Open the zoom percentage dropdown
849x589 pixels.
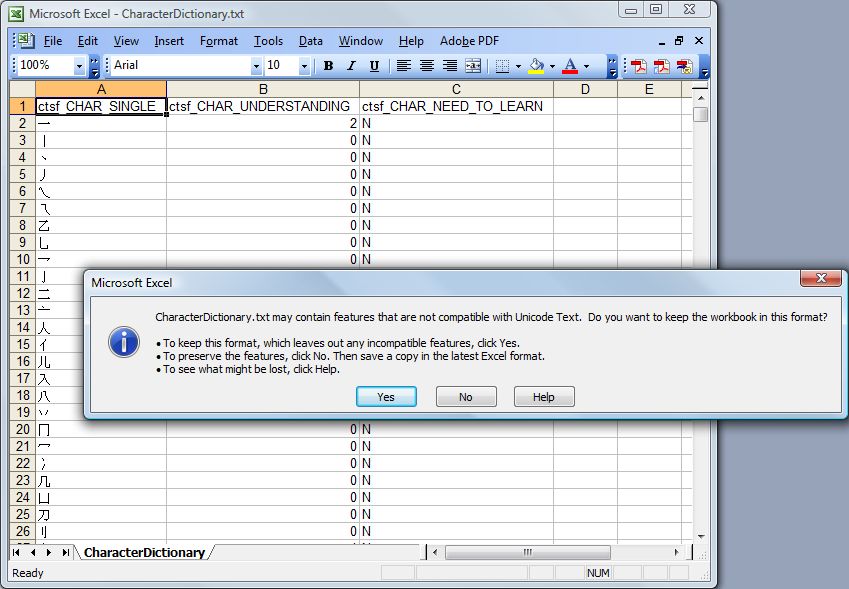(80, 66)
